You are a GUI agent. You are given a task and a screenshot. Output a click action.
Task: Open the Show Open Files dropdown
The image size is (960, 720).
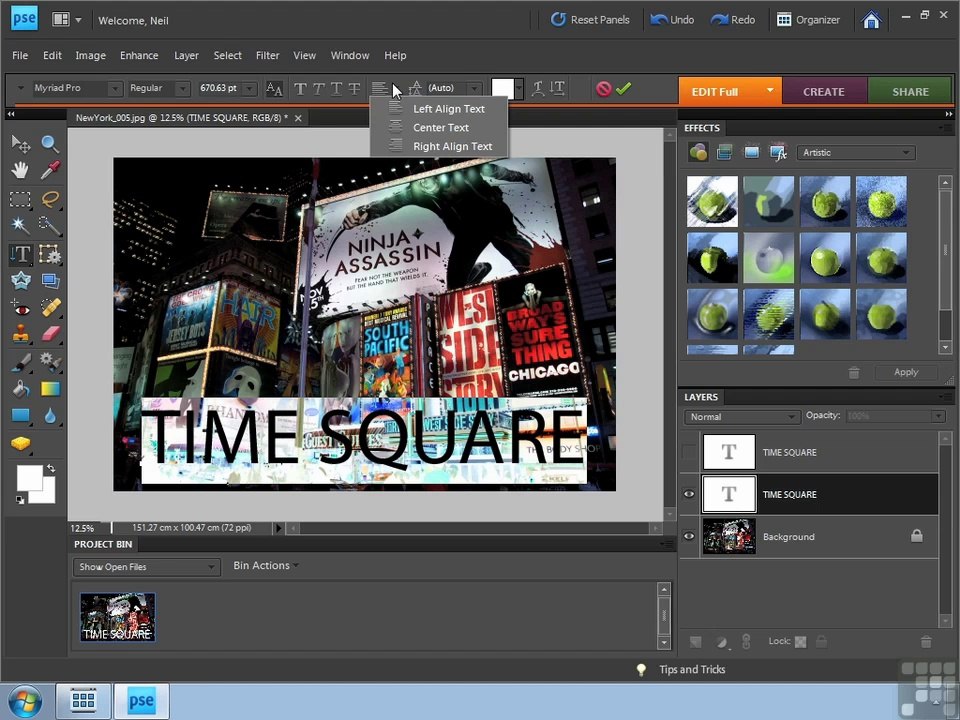point(146,567)
